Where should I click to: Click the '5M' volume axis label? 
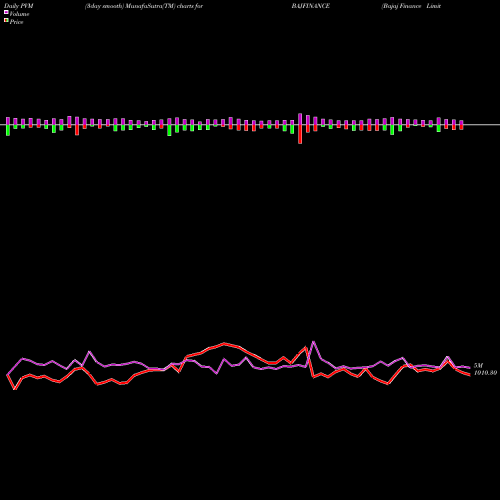(478, 366)
